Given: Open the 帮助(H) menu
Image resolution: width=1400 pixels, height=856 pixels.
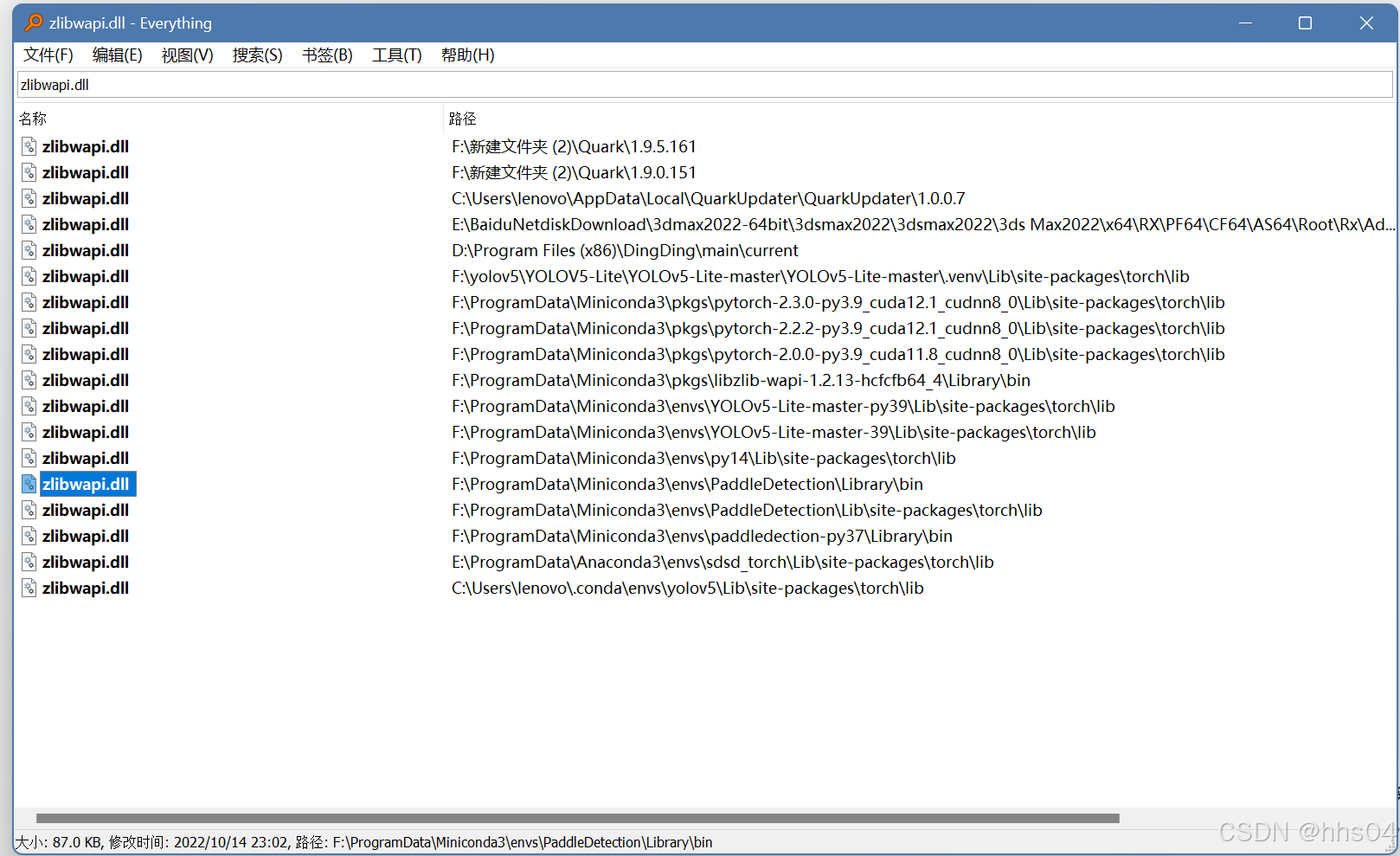Looking at the screenshot, I should [x=467, y=55].
